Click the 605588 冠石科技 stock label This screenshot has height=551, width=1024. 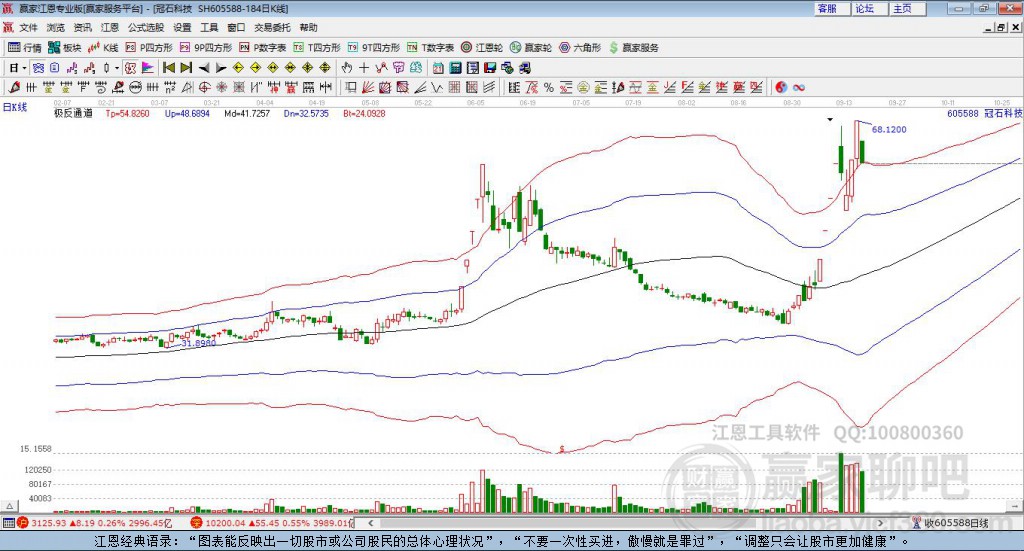tap(984, 114)
